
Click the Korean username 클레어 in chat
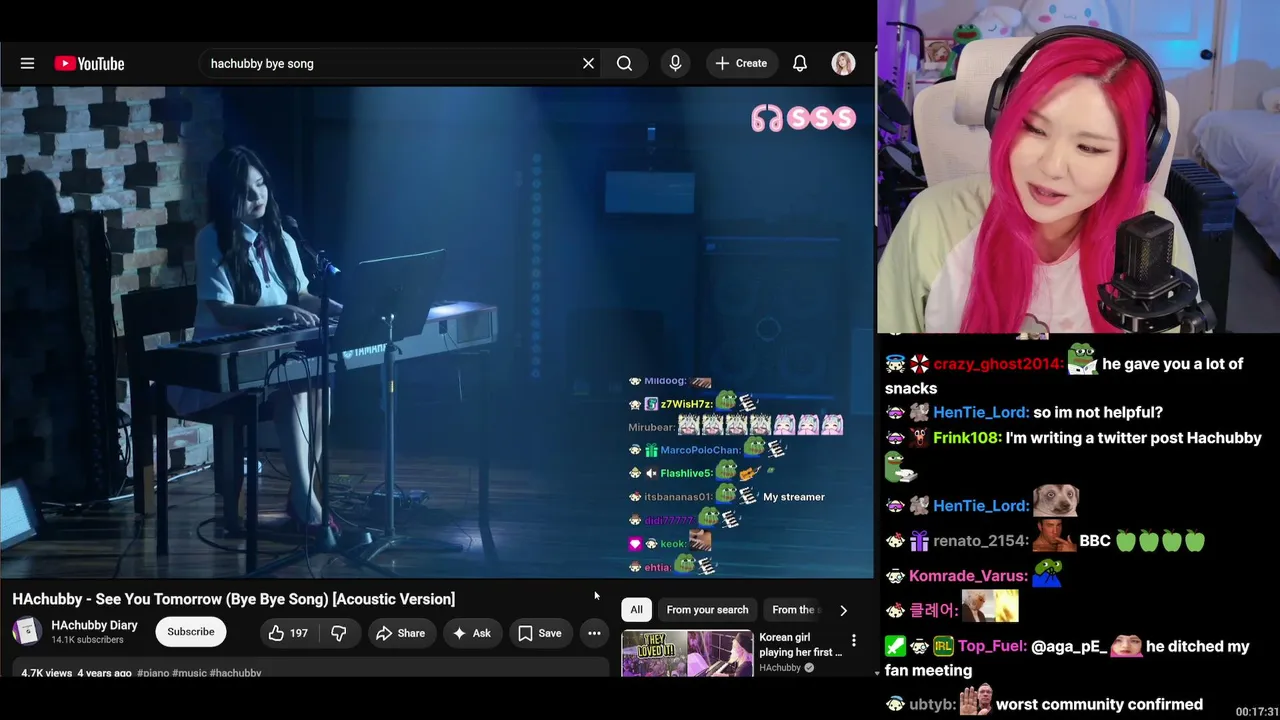coord(933,611)
